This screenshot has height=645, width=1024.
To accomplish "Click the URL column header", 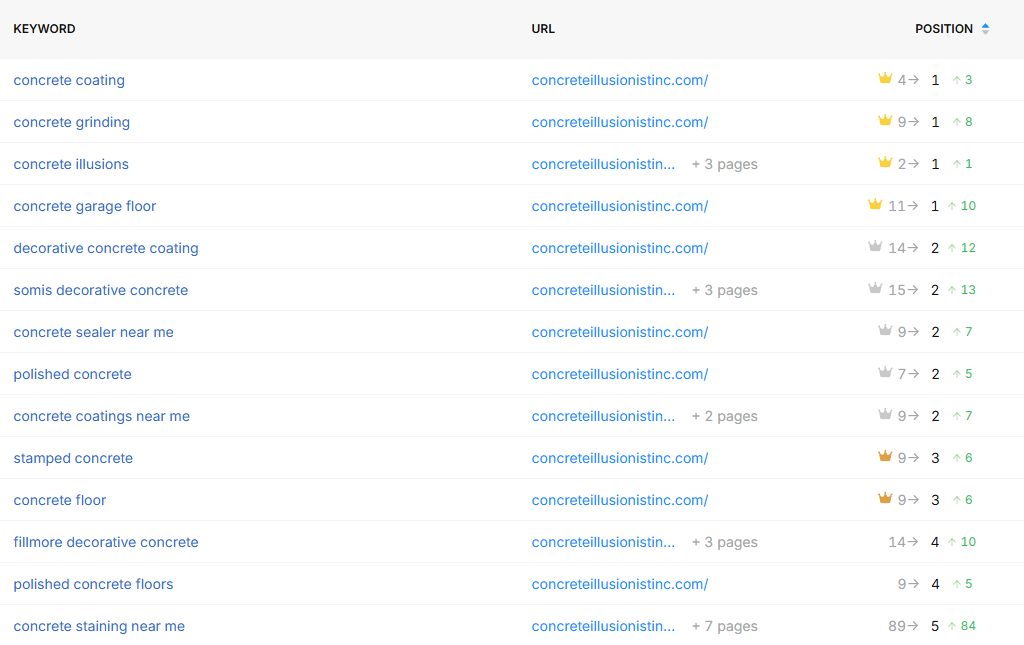I will click(543, 29).
